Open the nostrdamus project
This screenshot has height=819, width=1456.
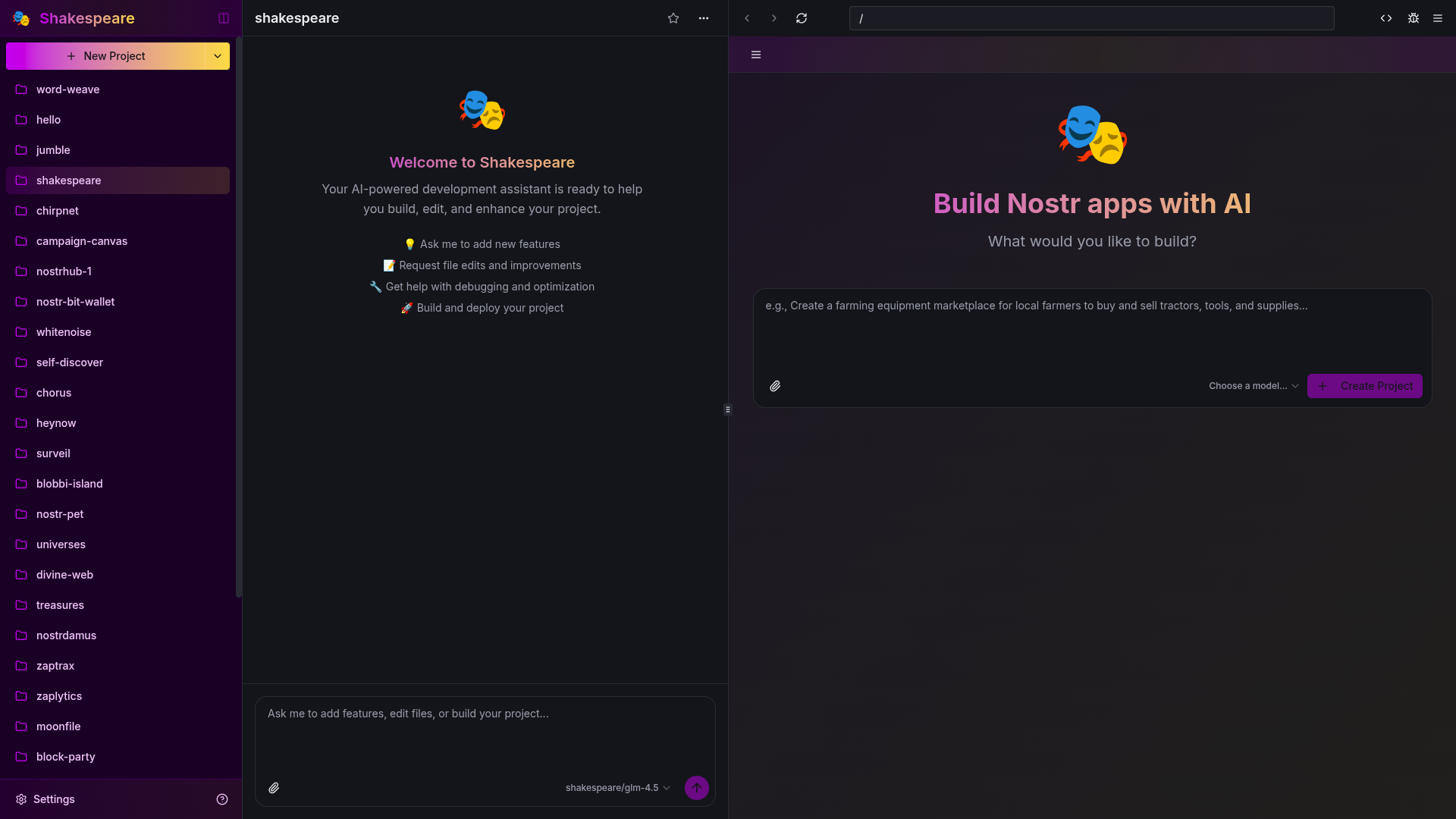[x=118, y=635]
